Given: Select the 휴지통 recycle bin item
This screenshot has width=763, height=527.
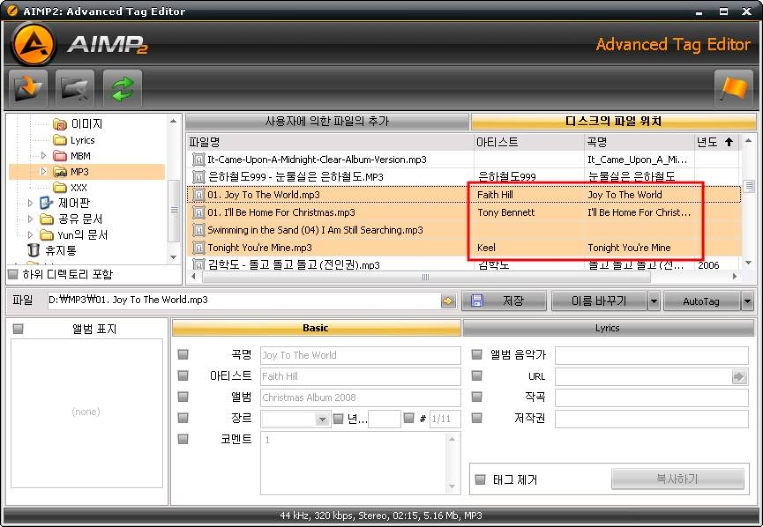Looking at the screenshot, I should [x=52, y=251].
